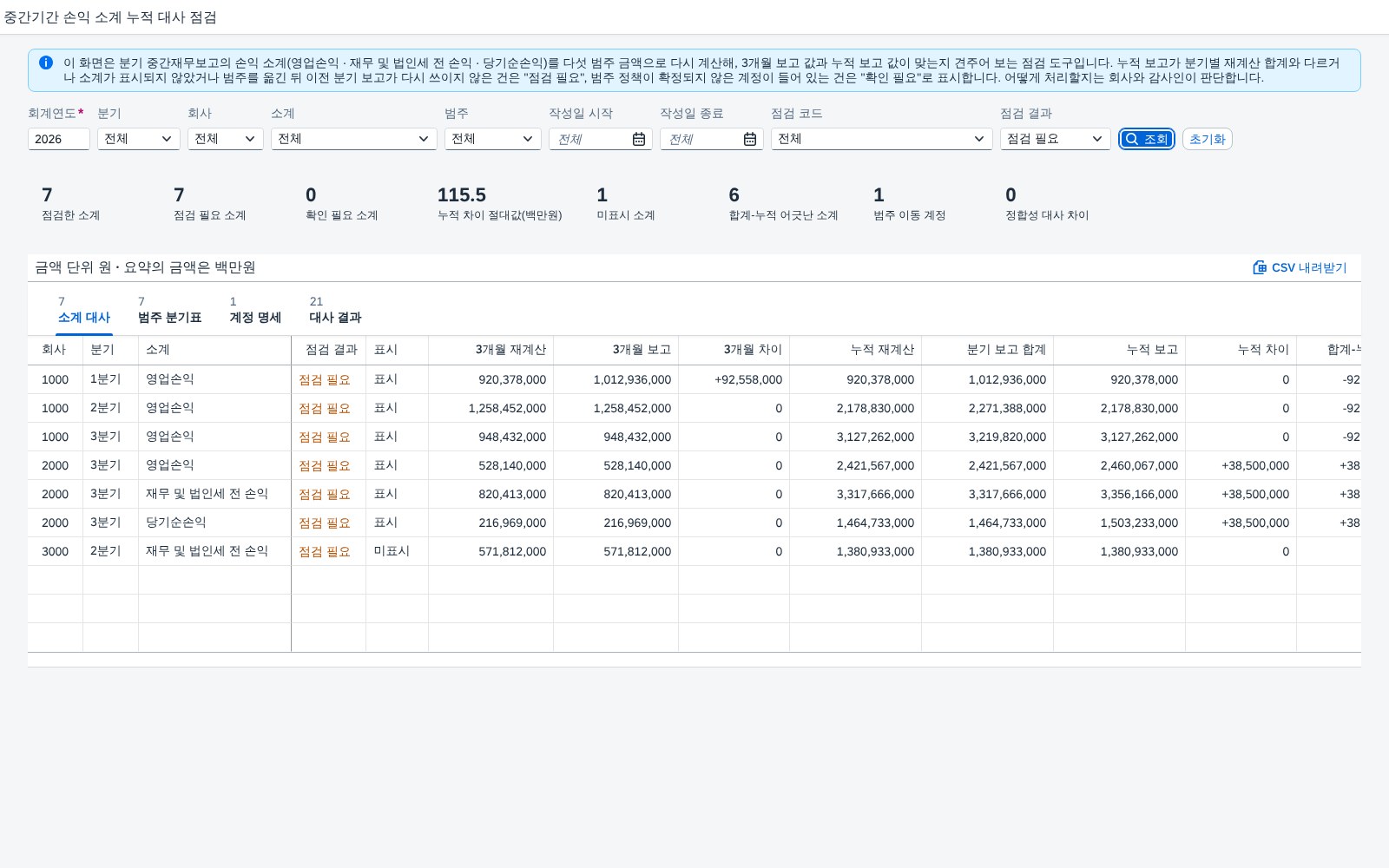The width and height of the screenshot is (1389, 868).
Task: Click the 초기화 reset button
Action: pyautogui.click(x=1208, y=139)
